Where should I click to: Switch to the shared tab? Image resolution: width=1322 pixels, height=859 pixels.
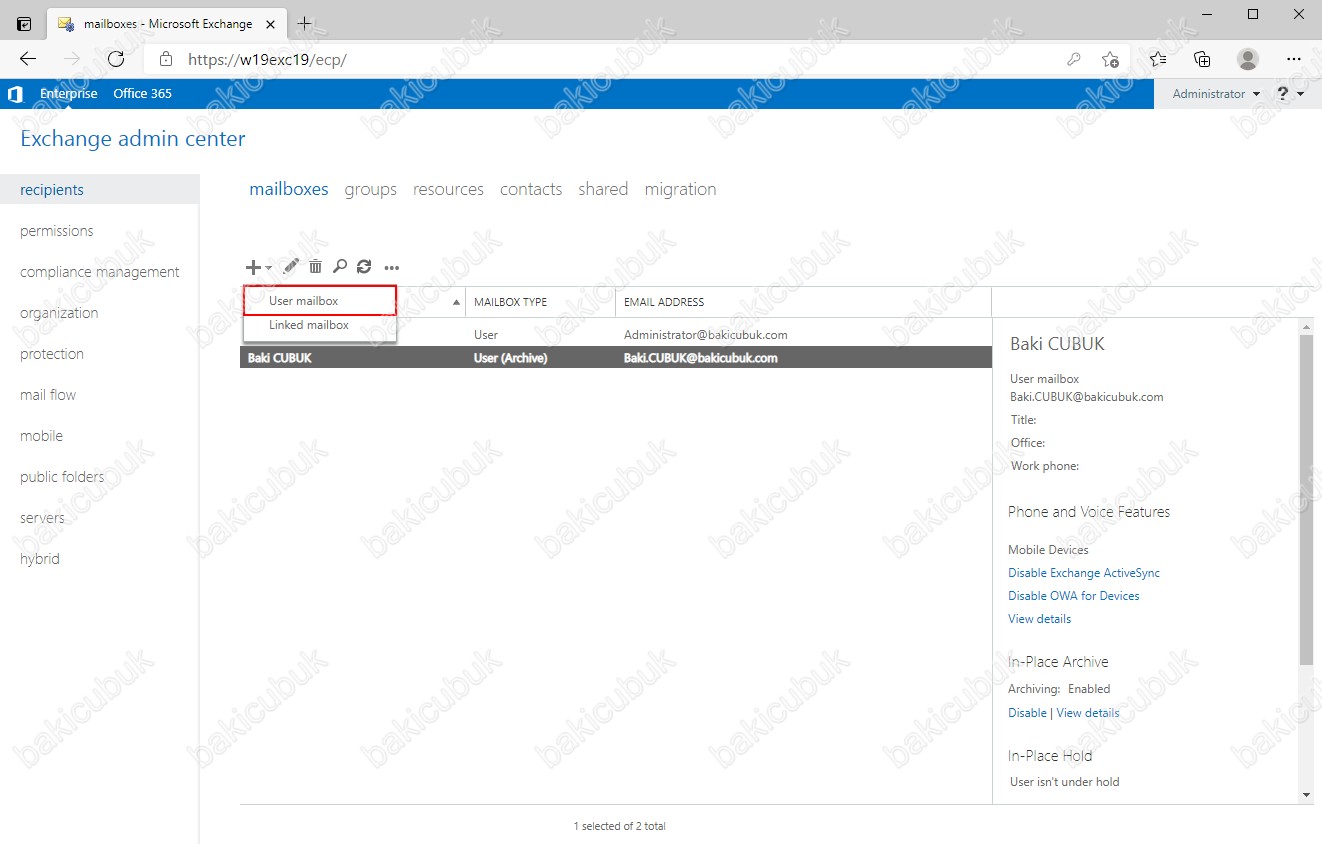click(x=603, y=189)
